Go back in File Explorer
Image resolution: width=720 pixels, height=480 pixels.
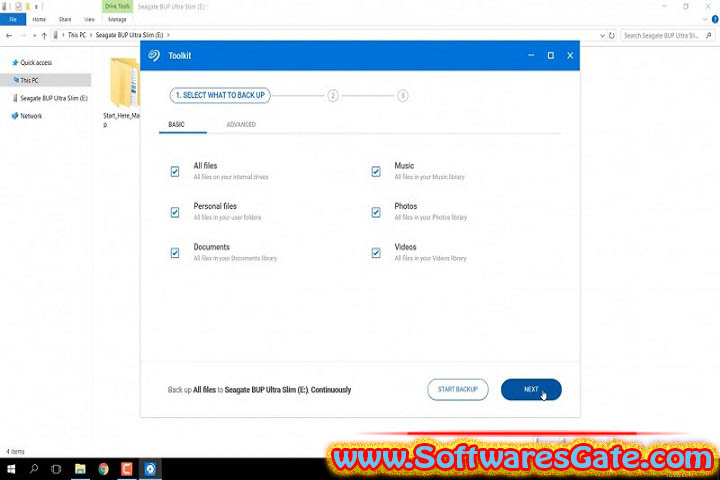[x=9, y=35]
